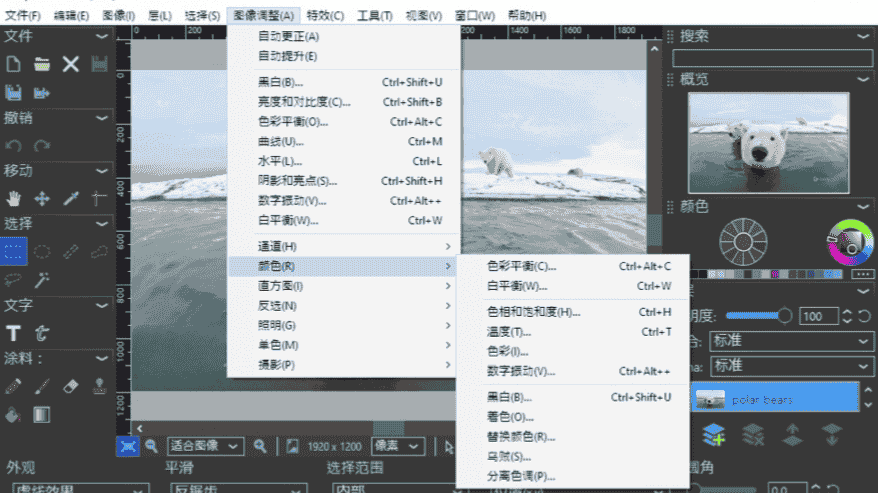Collapse the 撤销 panel section
878x493 pixels.
(102, 118)
